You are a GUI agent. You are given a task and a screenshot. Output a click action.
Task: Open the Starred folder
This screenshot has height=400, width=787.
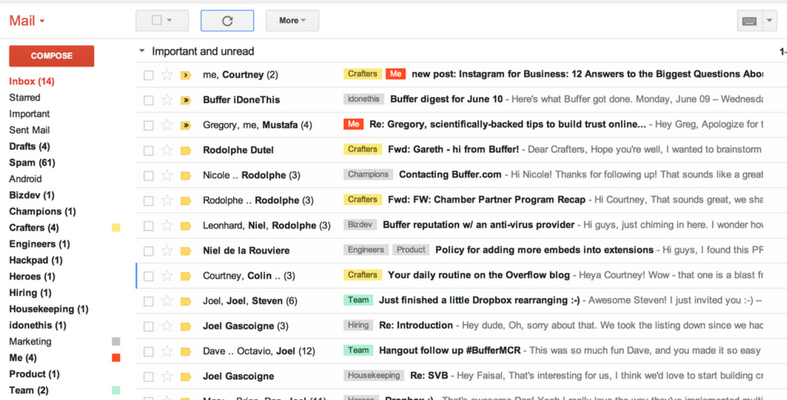point(25,97)
